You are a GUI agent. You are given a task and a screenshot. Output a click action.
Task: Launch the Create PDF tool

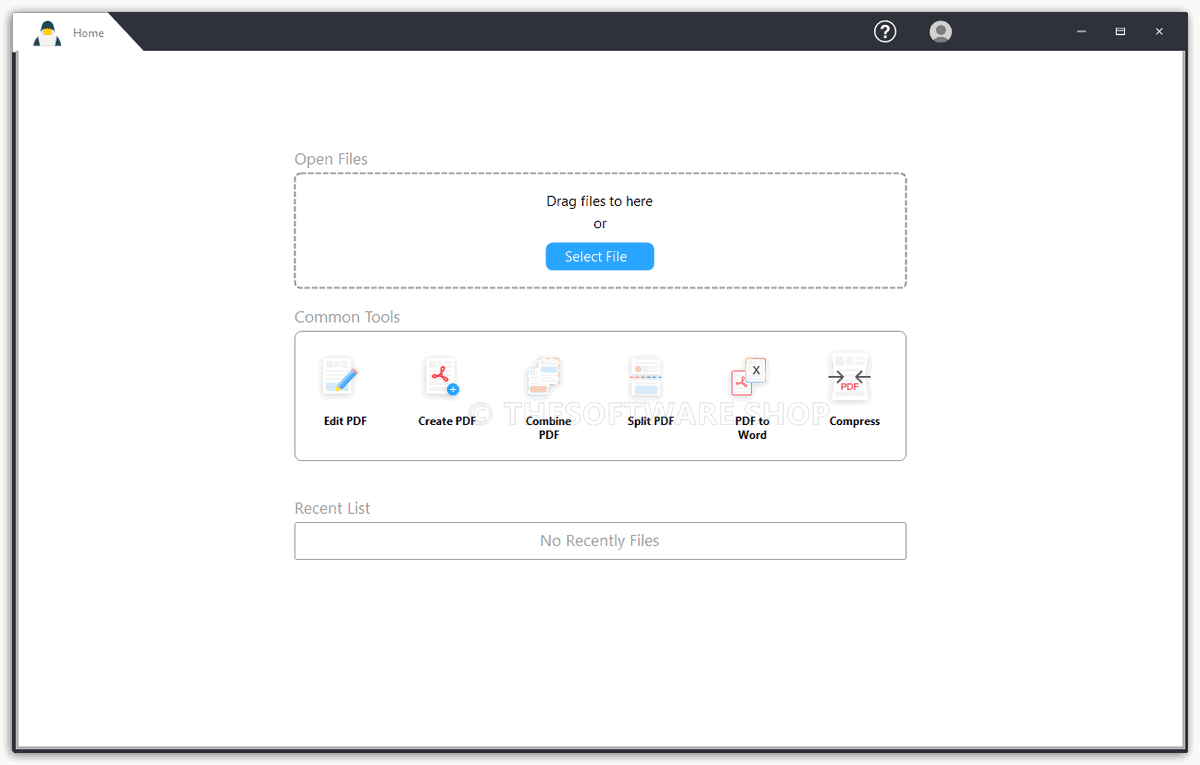(446, 391)
